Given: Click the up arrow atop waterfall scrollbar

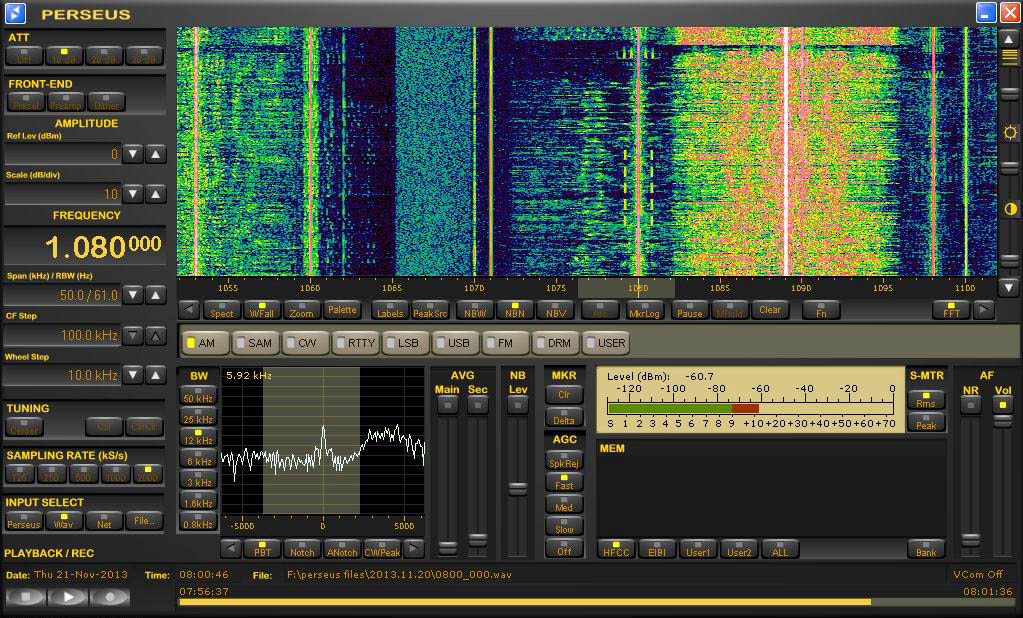Looking at the screenshot, I should pos(1009,39).
